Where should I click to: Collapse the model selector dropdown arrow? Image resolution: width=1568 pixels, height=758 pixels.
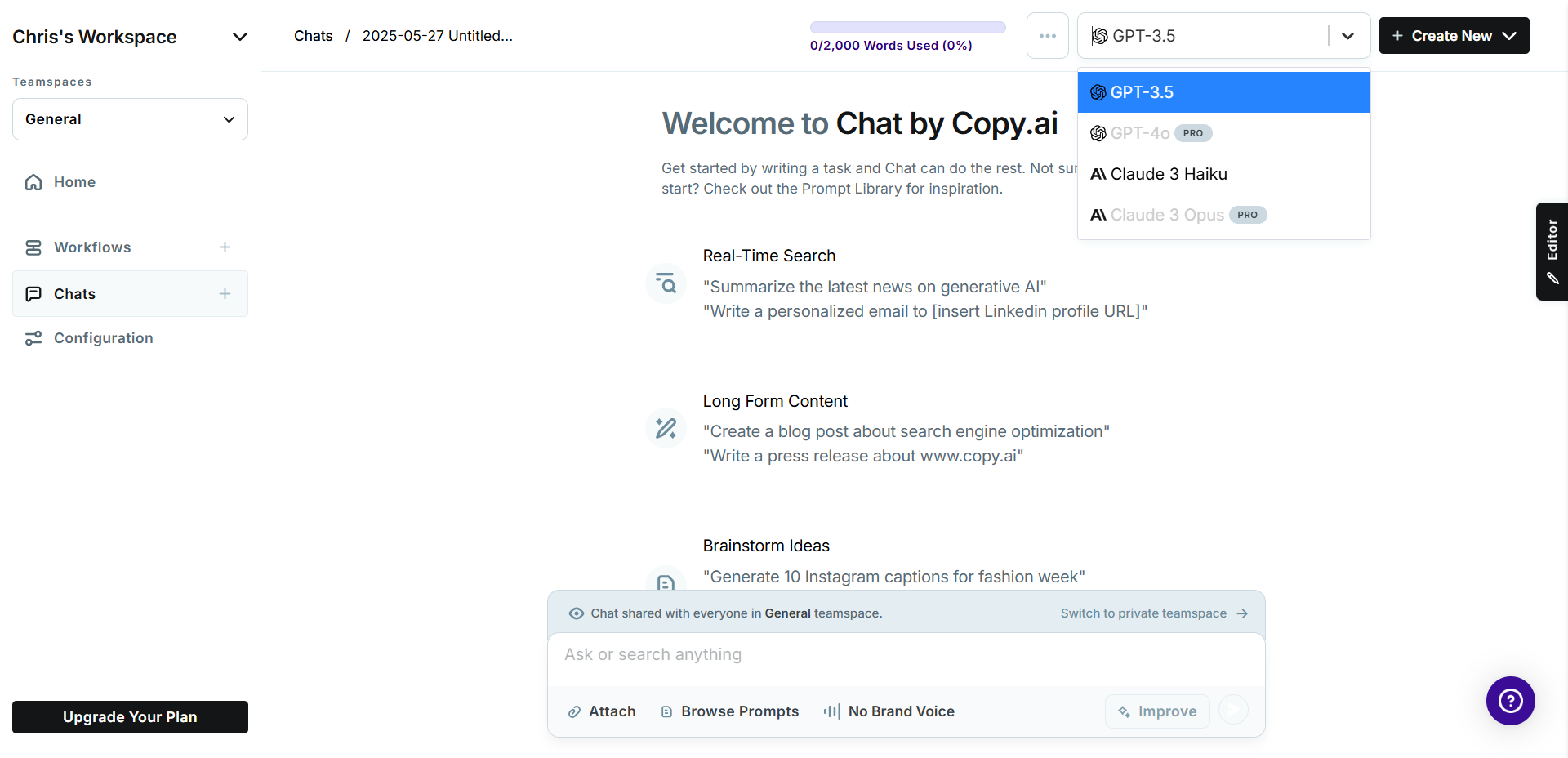(x=1347, y=36)
